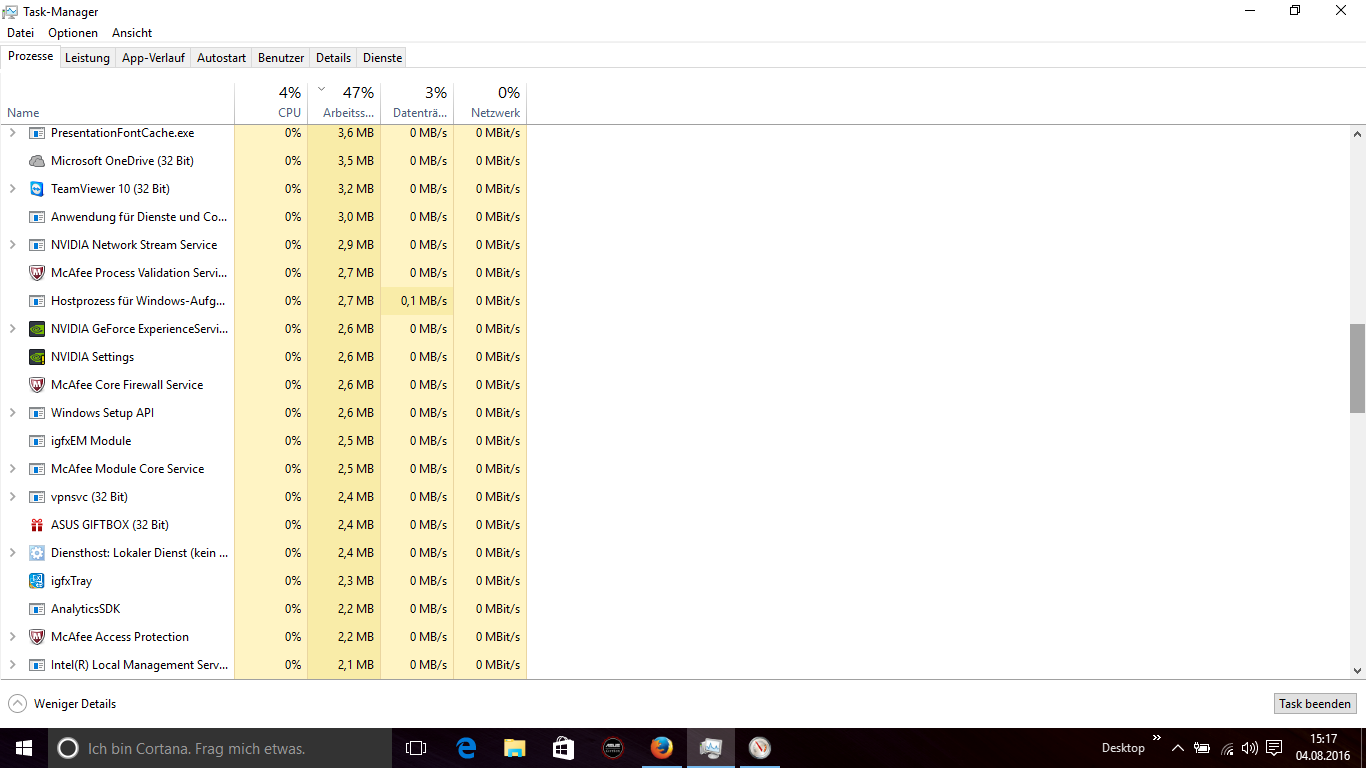Expand the PresentationFontCache.exe process group
This screenshot has width=1366, height=768.
coord(13,133)
